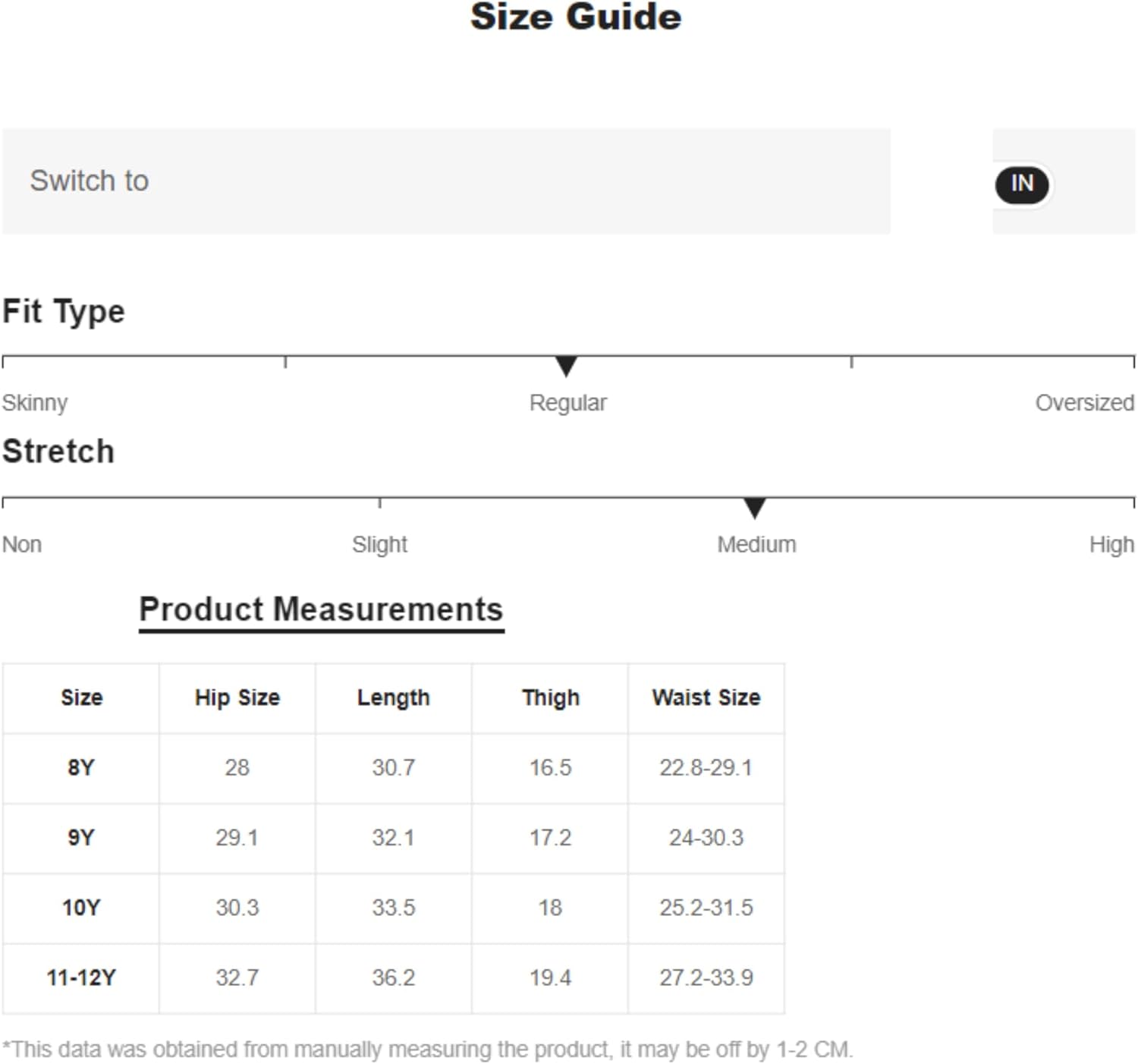Click the Size Guide heading
This screenshot has height=1064, width=1138.
(x=576, y=17)
